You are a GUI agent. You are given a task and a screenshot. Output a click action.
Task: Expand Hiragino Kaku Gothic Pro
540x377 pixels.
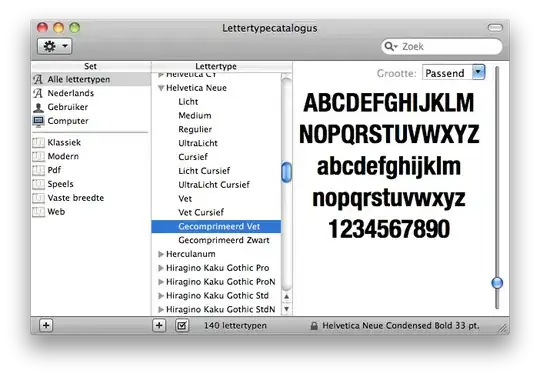[160, 268]
